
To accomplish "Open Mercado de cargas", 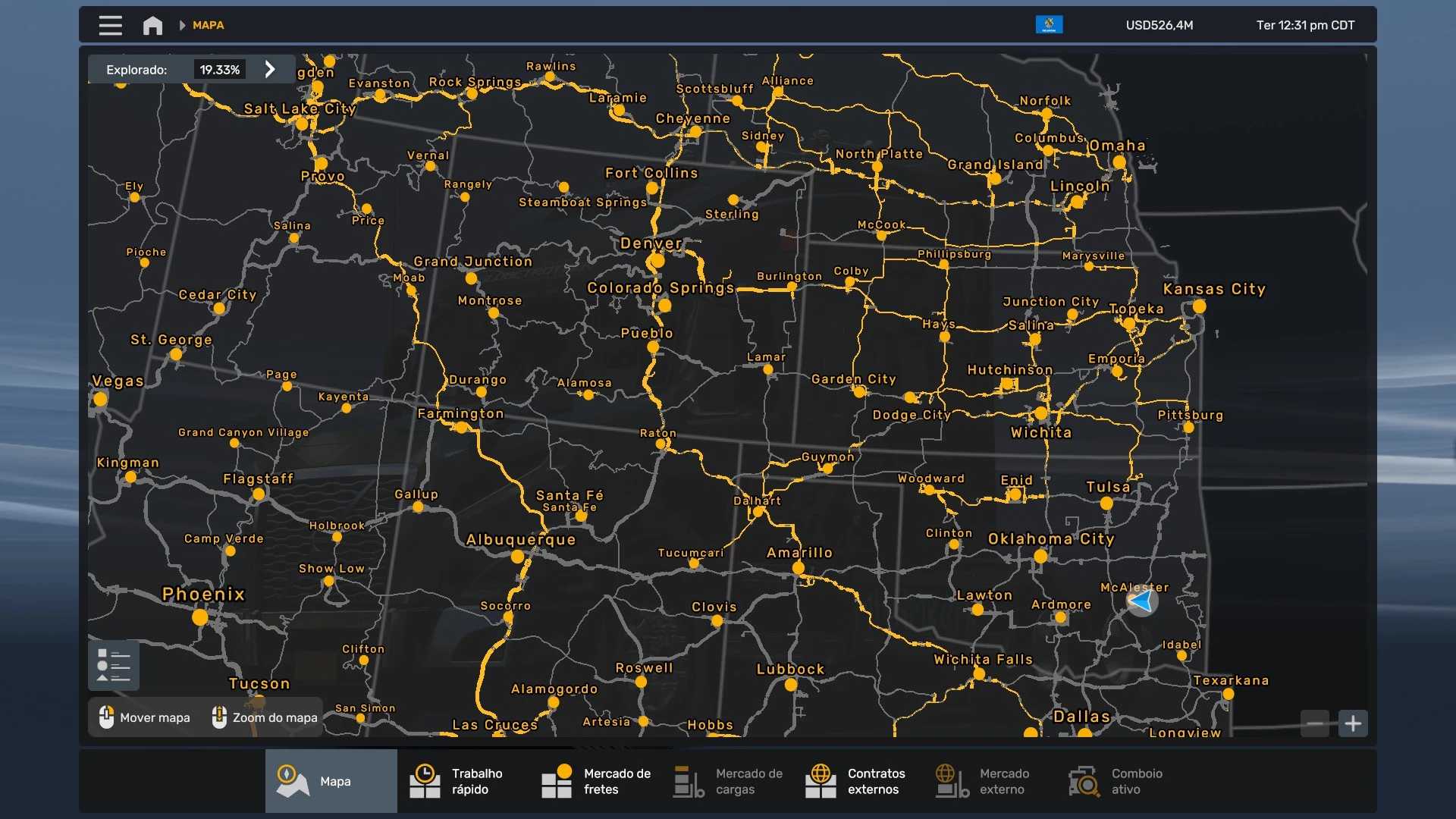I will point(726,781).
